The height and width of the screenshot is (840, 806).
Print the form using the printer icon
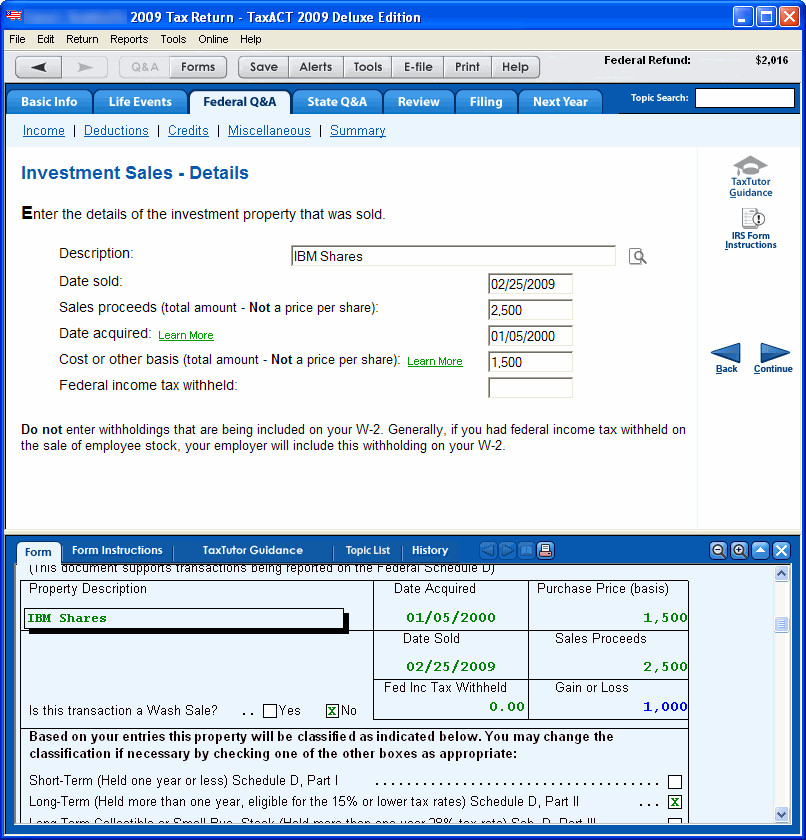[545, 551]
